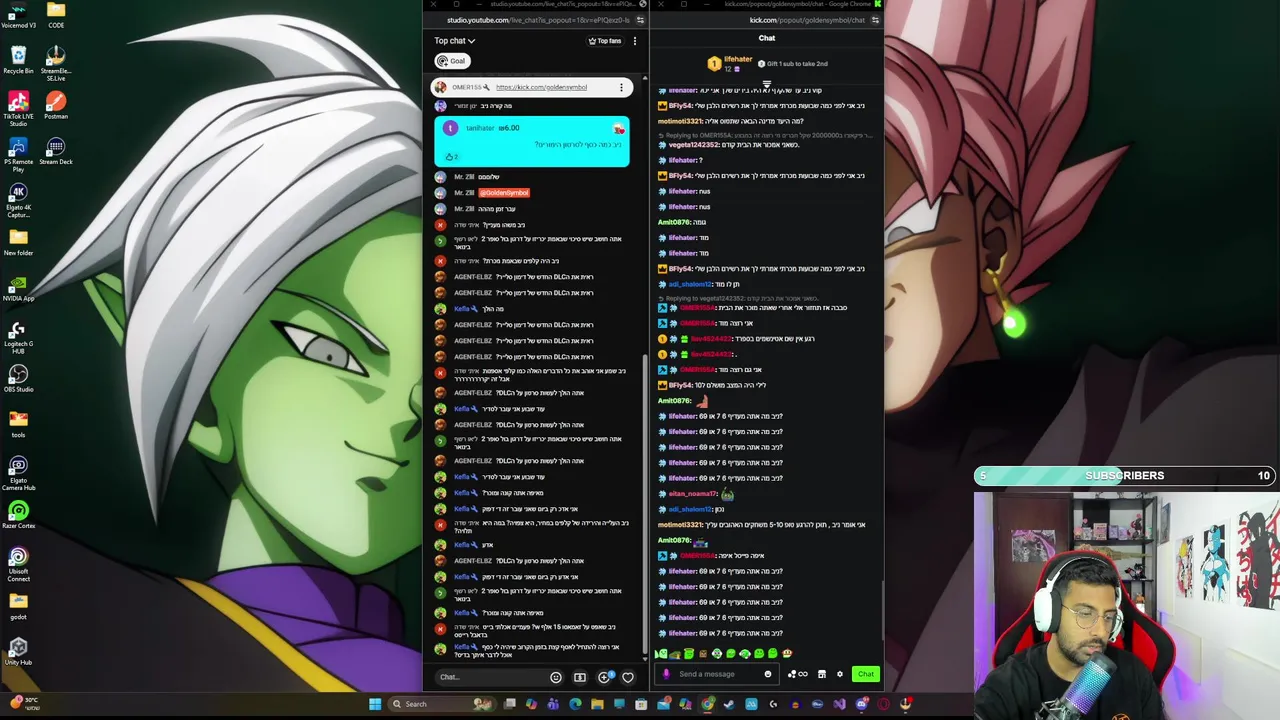
Task: Collapse the Kick leaderboard chevron
Action: [x=767, y=85]
